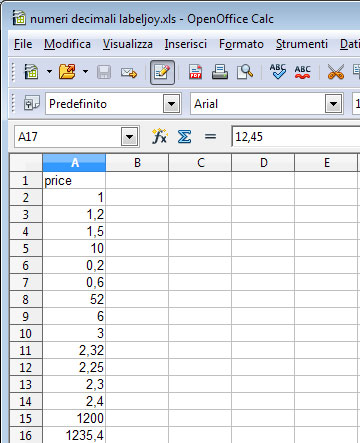This screenshot has height=443, width=360.
Task: Expand the Name Box dropdown arrow
Action: click(130, 137)
